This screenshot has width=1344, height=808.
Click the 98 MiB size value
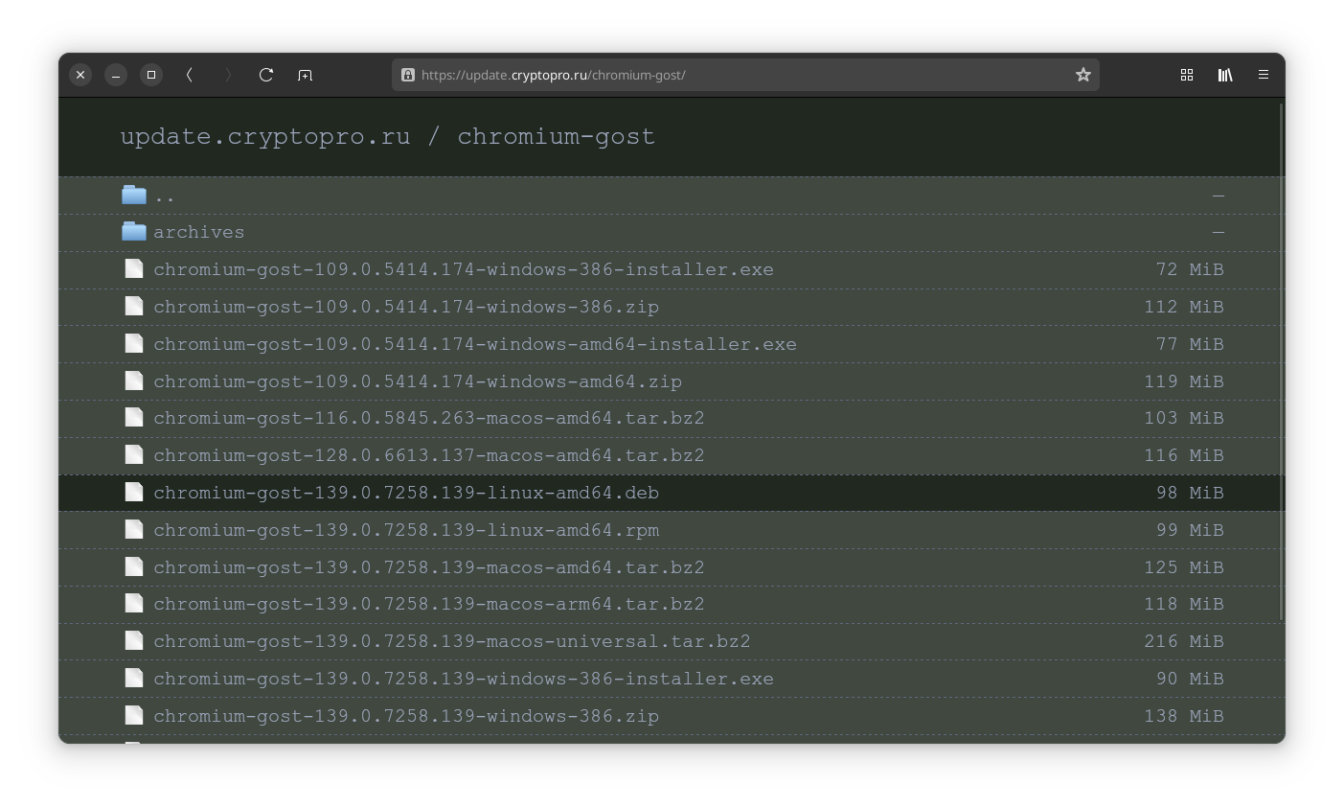tap(1190, 493)
